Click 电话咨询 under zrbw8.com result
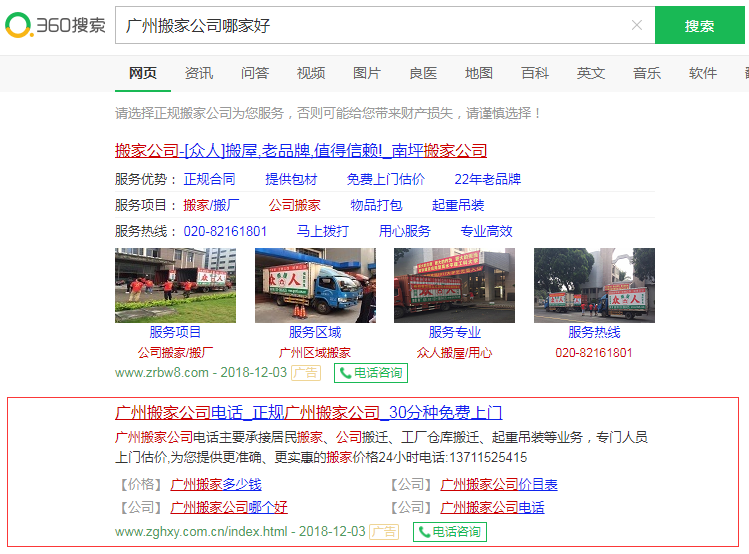 [x=370, y=373]
